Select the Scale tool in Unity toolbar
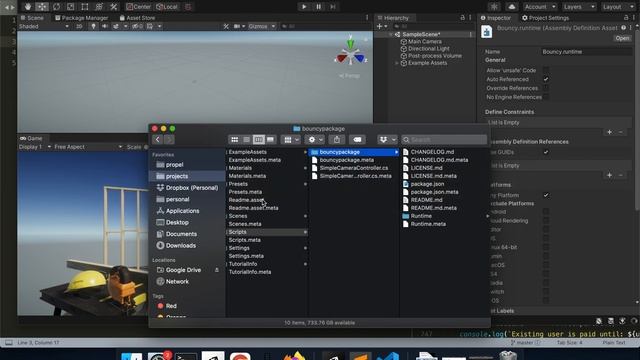The height and width of the screenshot is (360, 640). tap(71, 7)
